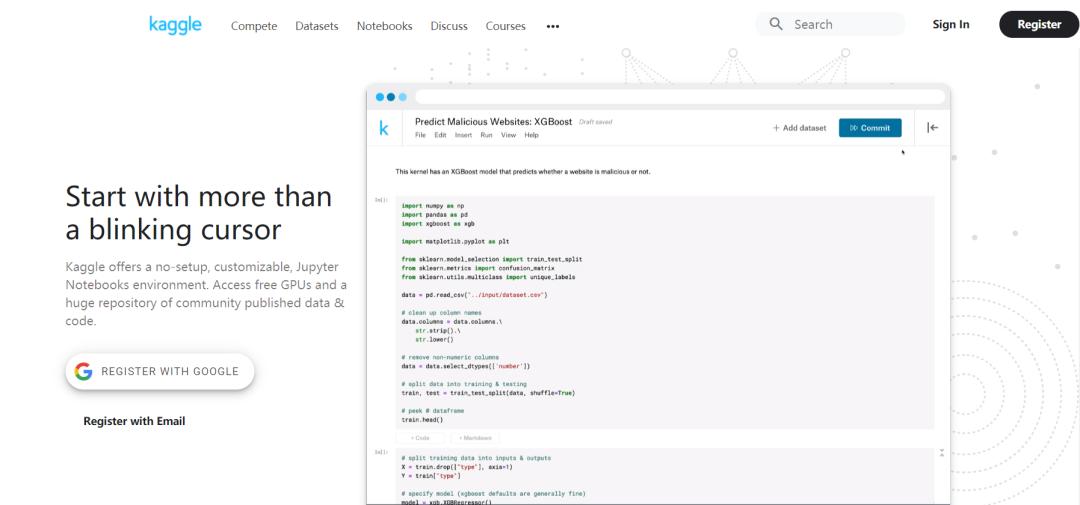Screen dimensions: 1080x505
Task: Navigate to Discuss
Action: [x=449, y=26]
